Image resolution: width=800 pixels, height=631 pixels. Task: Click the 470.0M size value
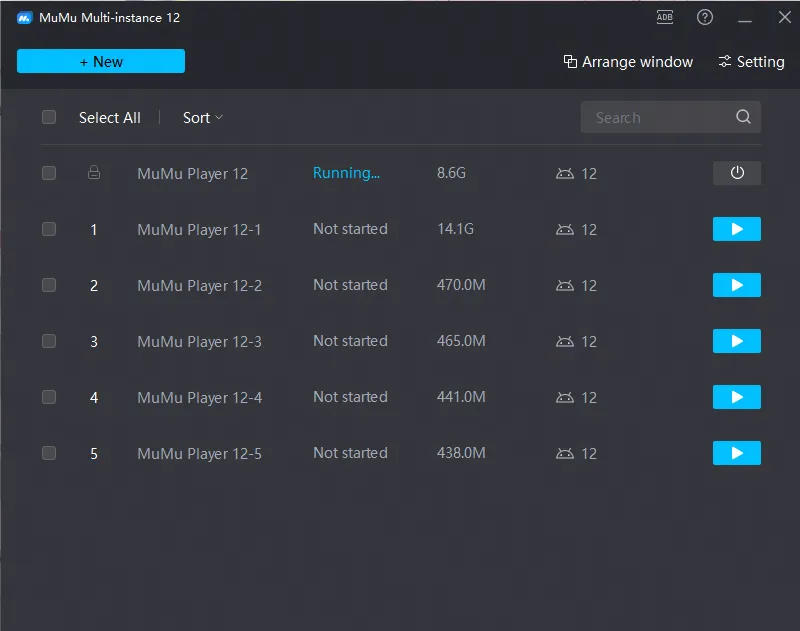(461, 285)
